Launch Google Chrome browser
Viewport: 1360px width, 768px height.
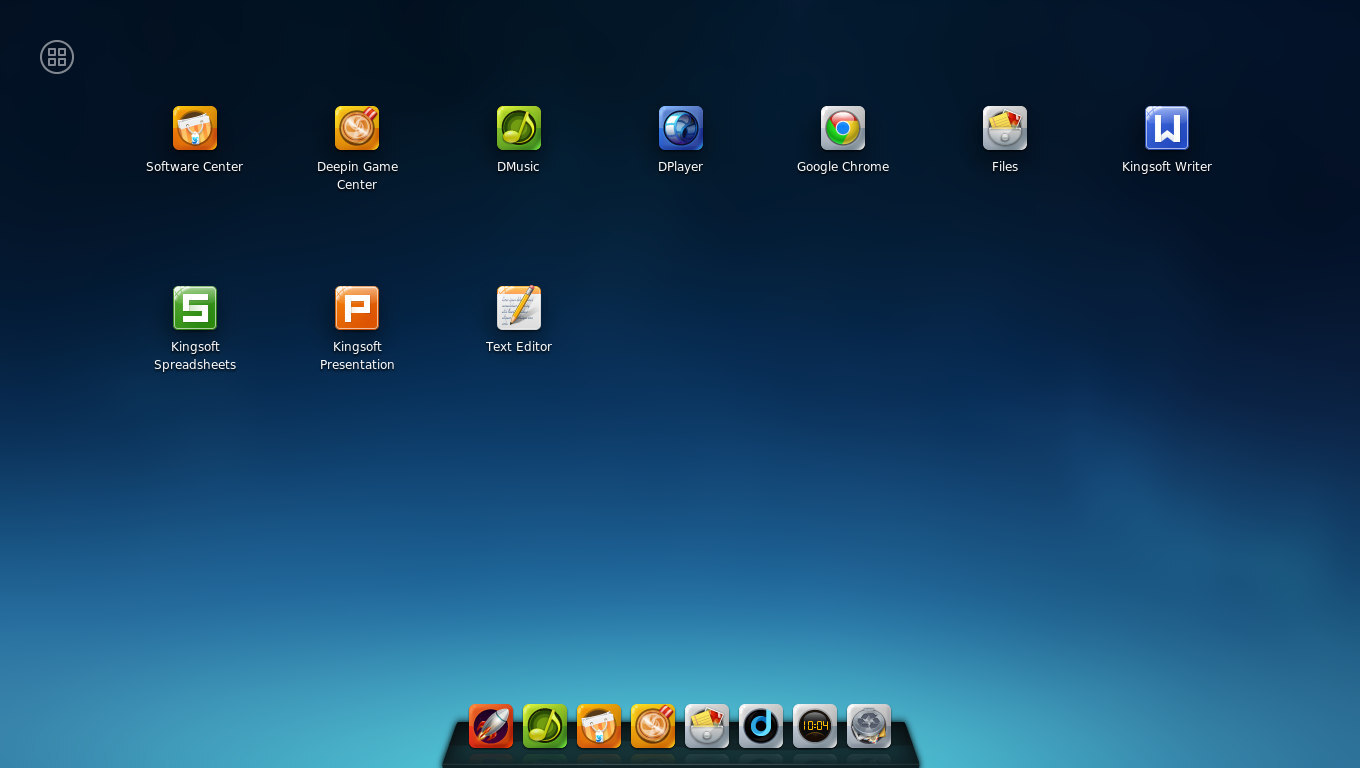tap(842, 128)
